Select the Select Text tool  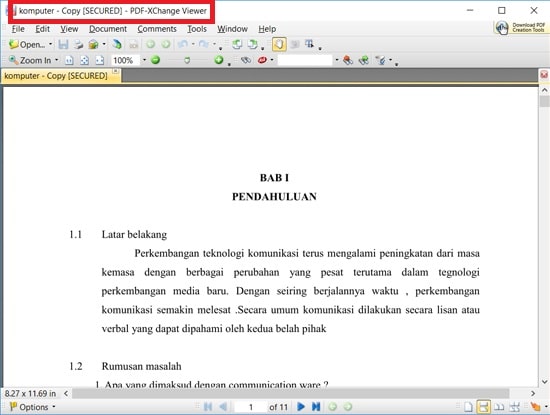click(309, 44)
